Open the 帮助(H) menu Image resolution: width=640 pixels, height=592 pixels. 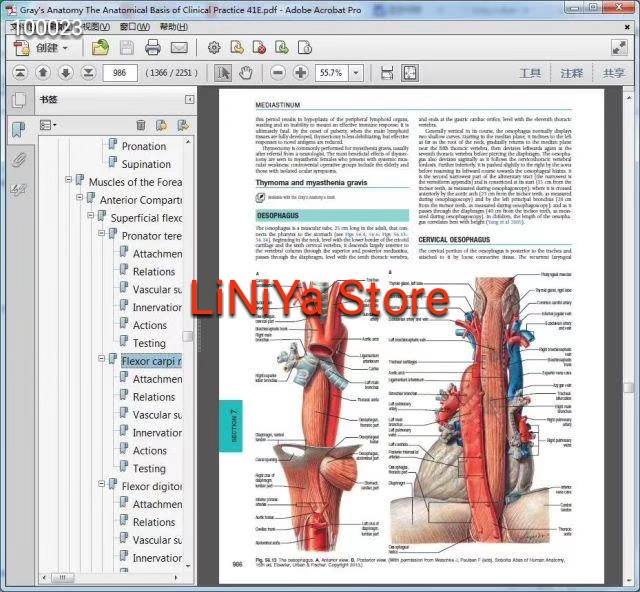(x=174, y=27)
